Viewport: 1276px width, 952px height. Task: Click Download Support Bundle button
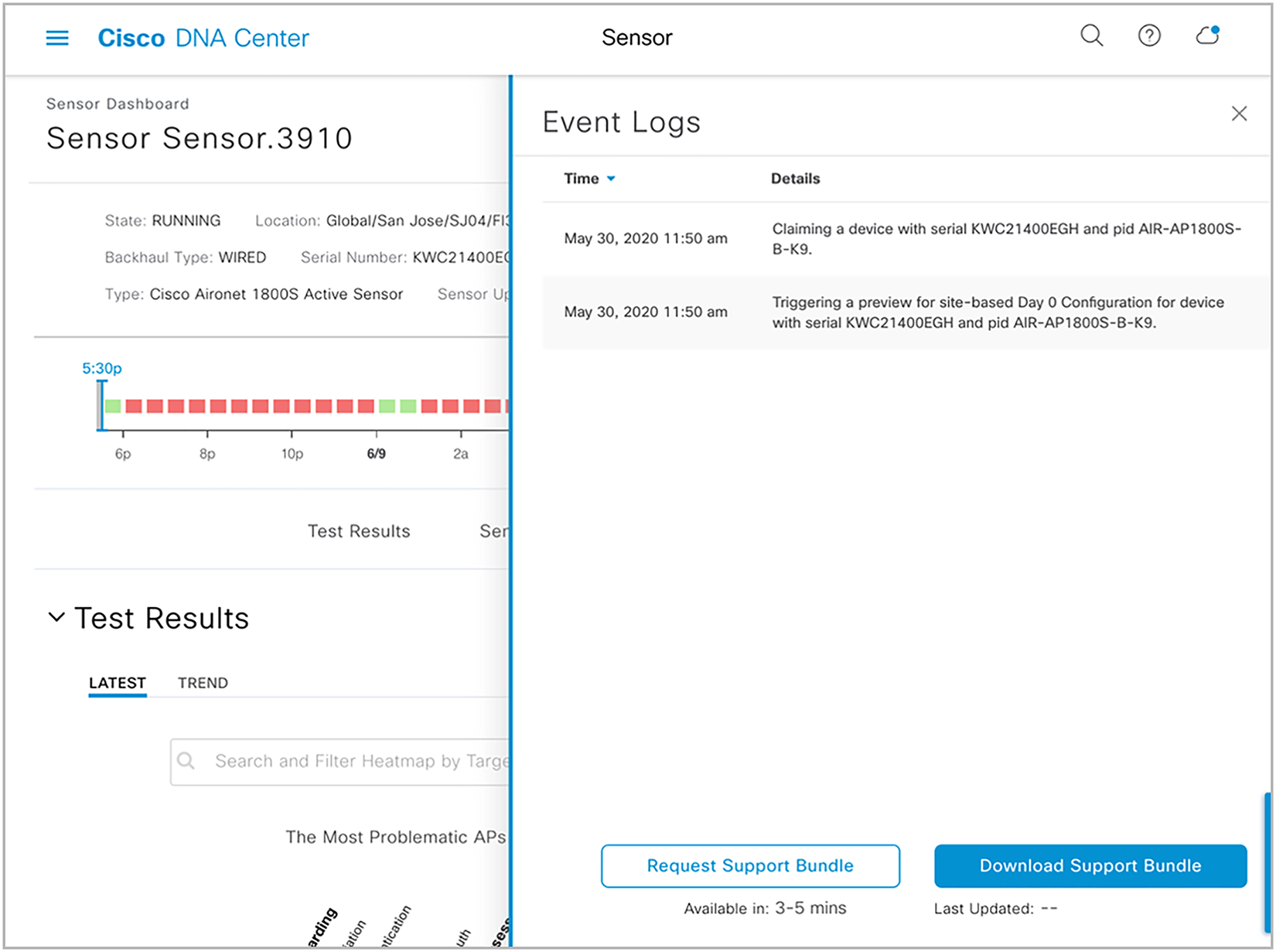point(1090,865)
